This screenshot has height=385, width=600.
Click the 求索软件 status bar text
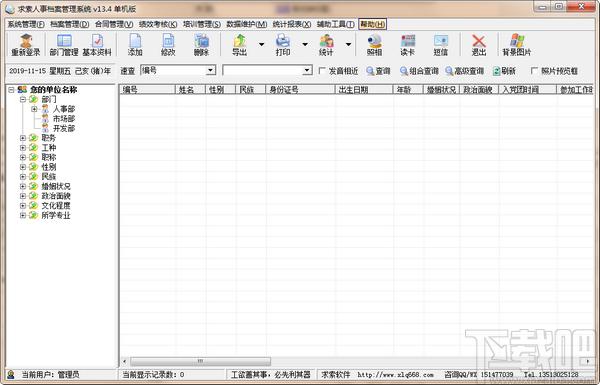(336, 375)
